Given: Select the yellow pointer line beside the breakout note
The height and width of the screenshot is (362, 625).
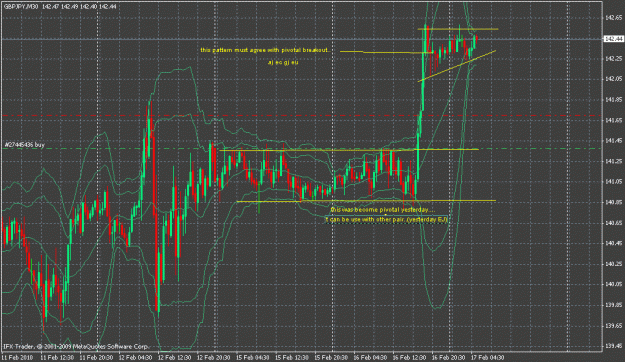Looking at the screenshot, I should click(386, 52).
